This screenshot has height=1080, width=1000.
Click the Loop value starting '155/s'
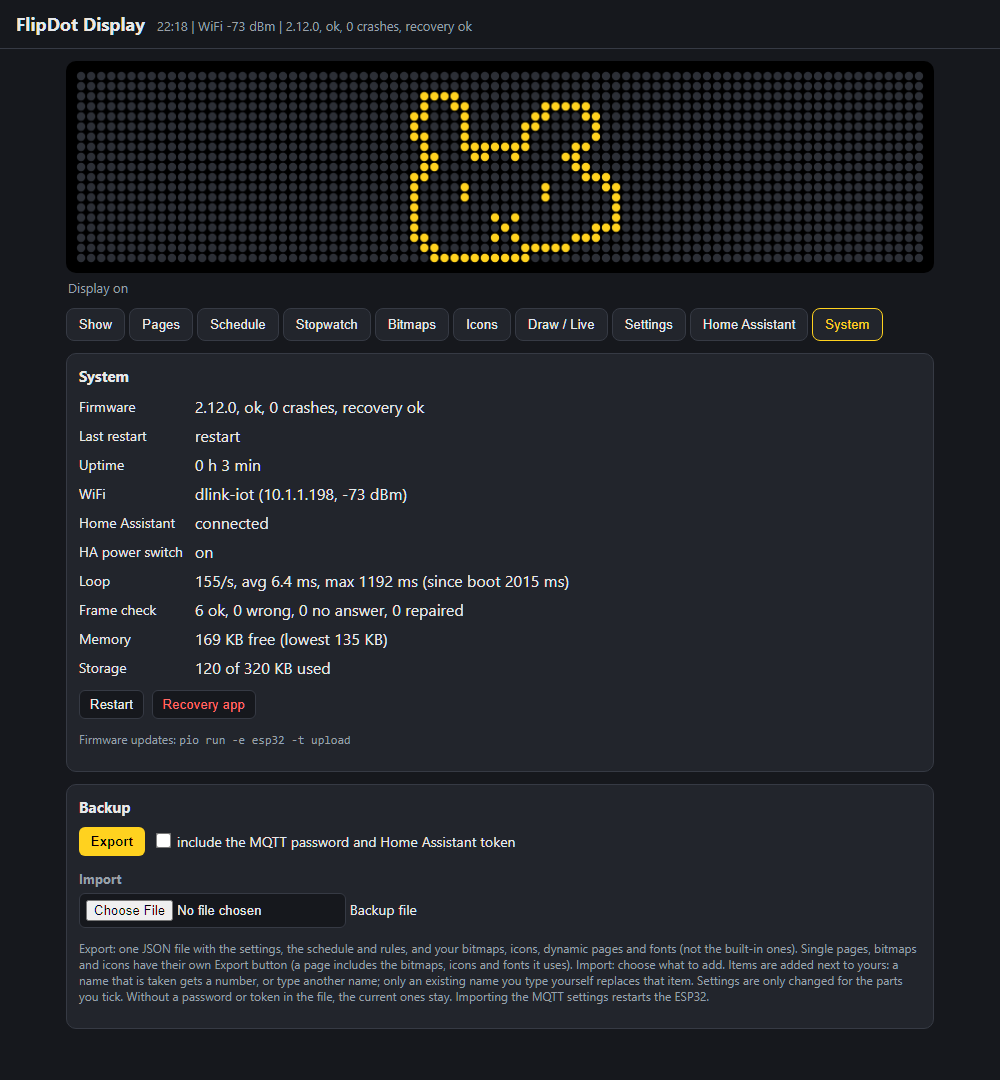click(382, 581)
